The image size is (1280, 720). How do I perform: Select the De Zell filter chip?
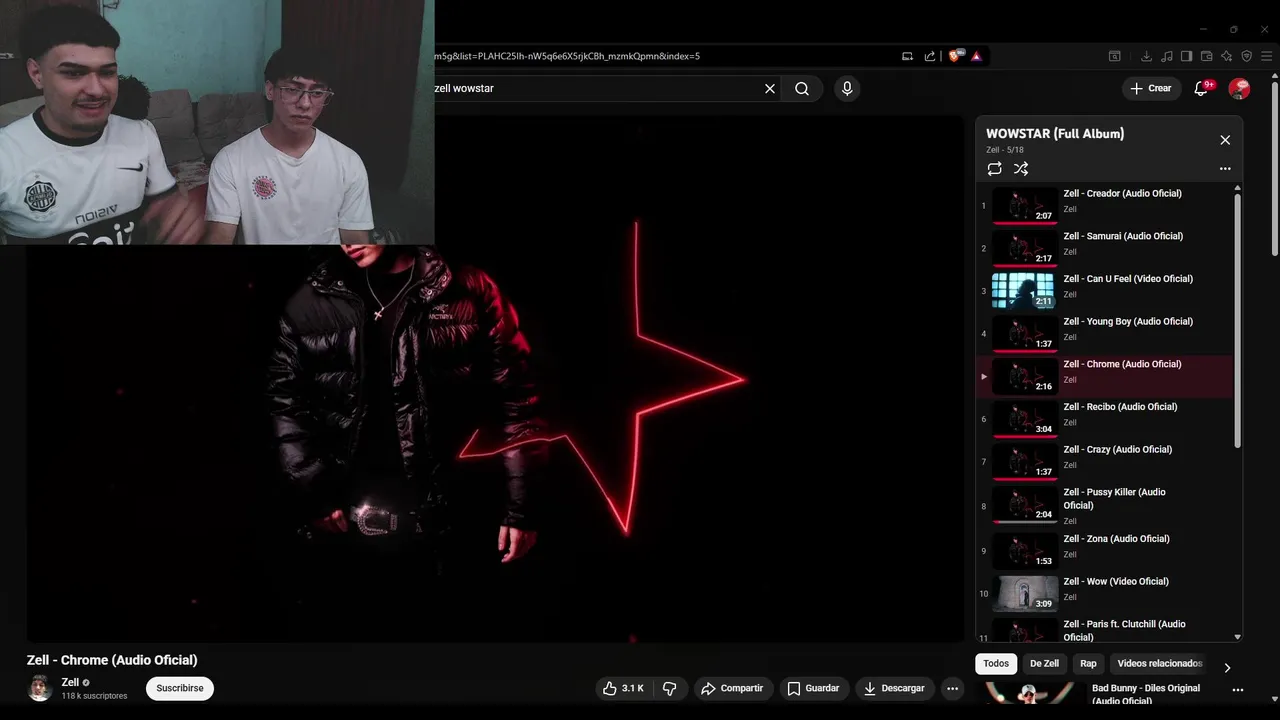pos(1044,663)
